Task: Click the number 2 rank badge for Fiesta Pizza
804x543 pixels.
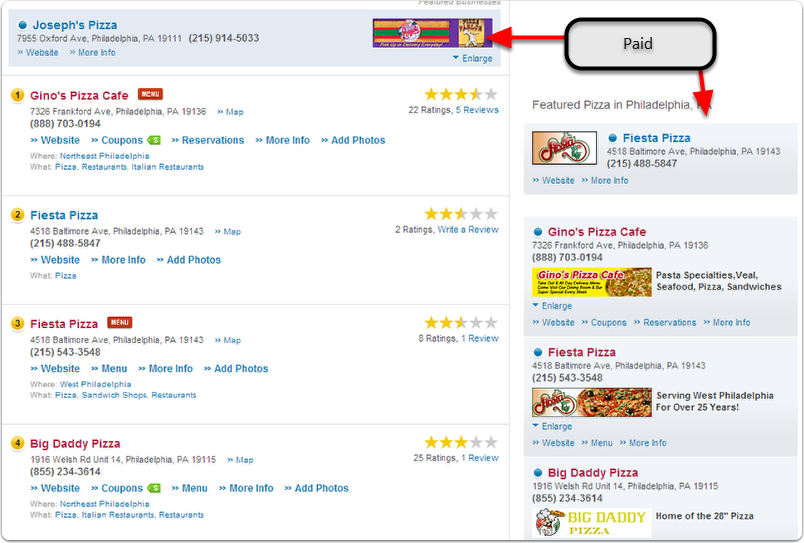Action: 17,215
